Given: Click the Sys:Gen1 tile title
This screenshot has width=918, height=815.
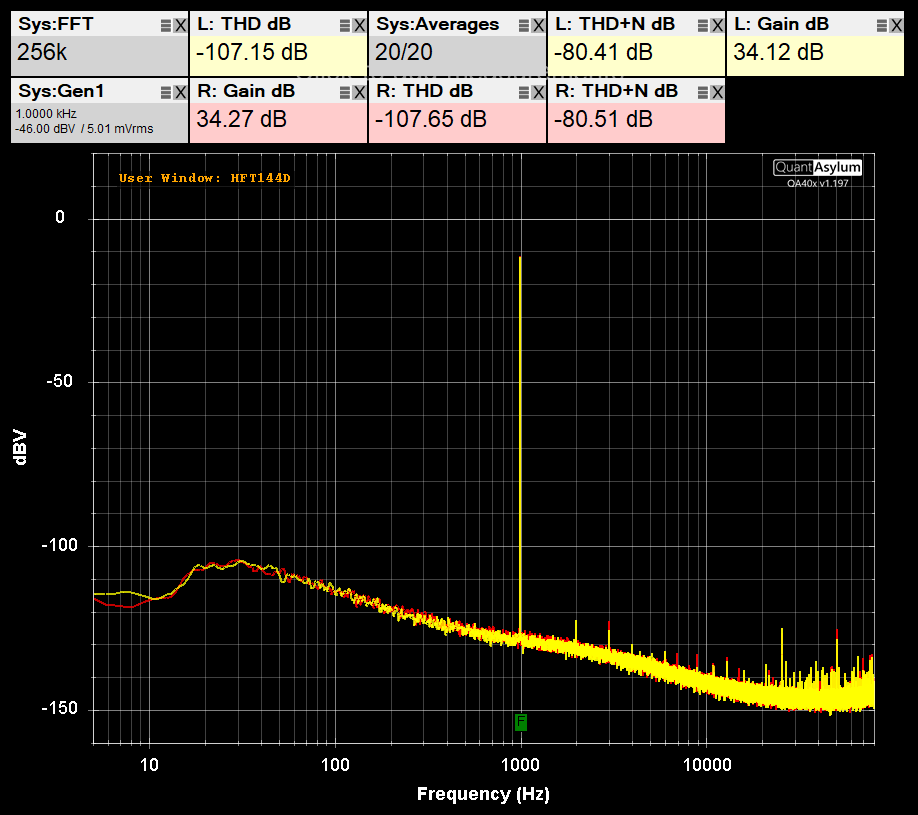Looking at the screenshot, I should point(61,91).
